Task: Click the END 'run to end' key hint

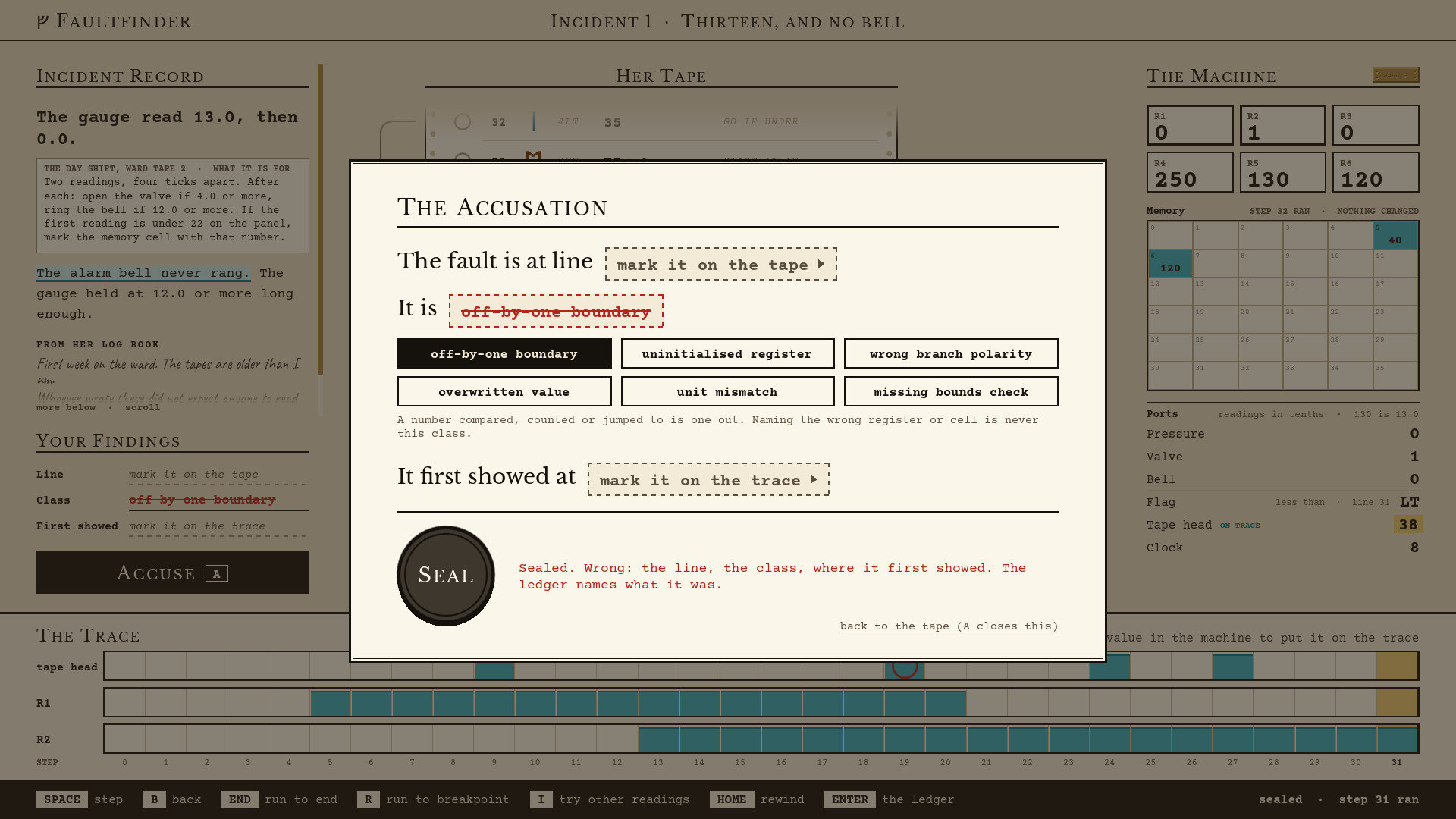Action: (x=279, y=799)
